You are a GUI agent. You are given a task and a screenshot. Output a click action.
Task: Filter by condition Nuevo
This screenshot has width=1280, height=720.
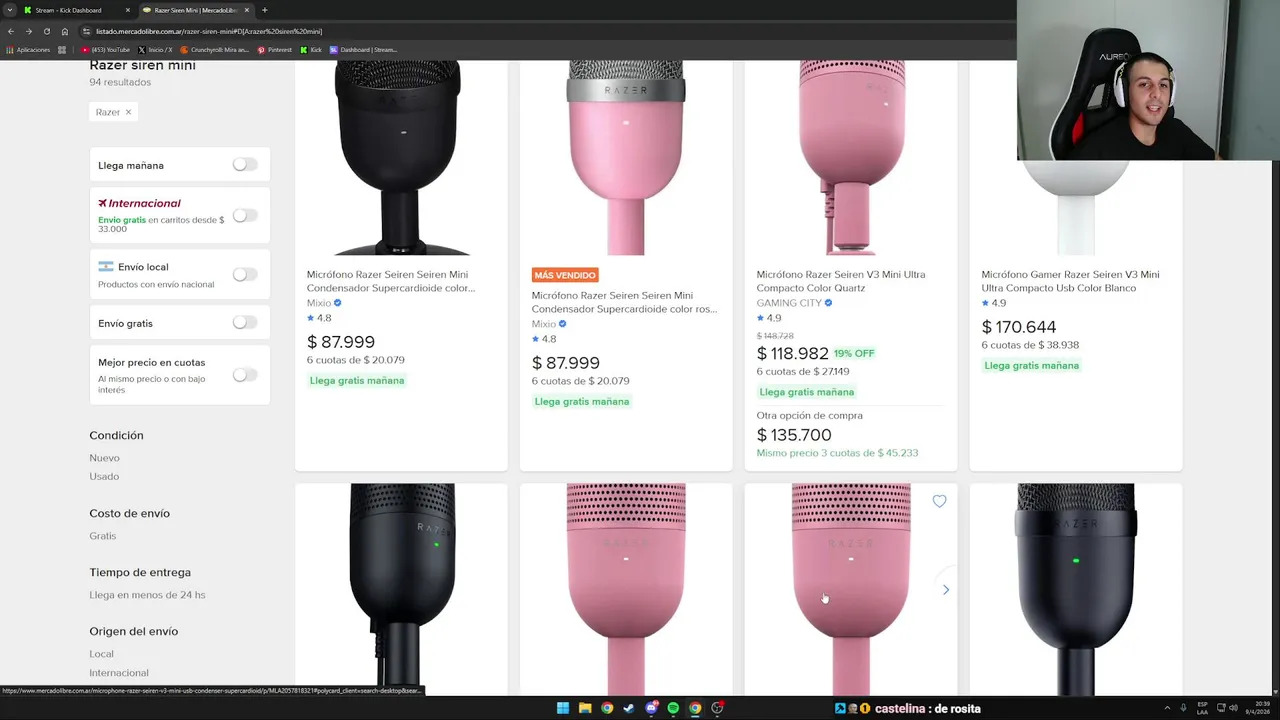click(x=104, y=458)
